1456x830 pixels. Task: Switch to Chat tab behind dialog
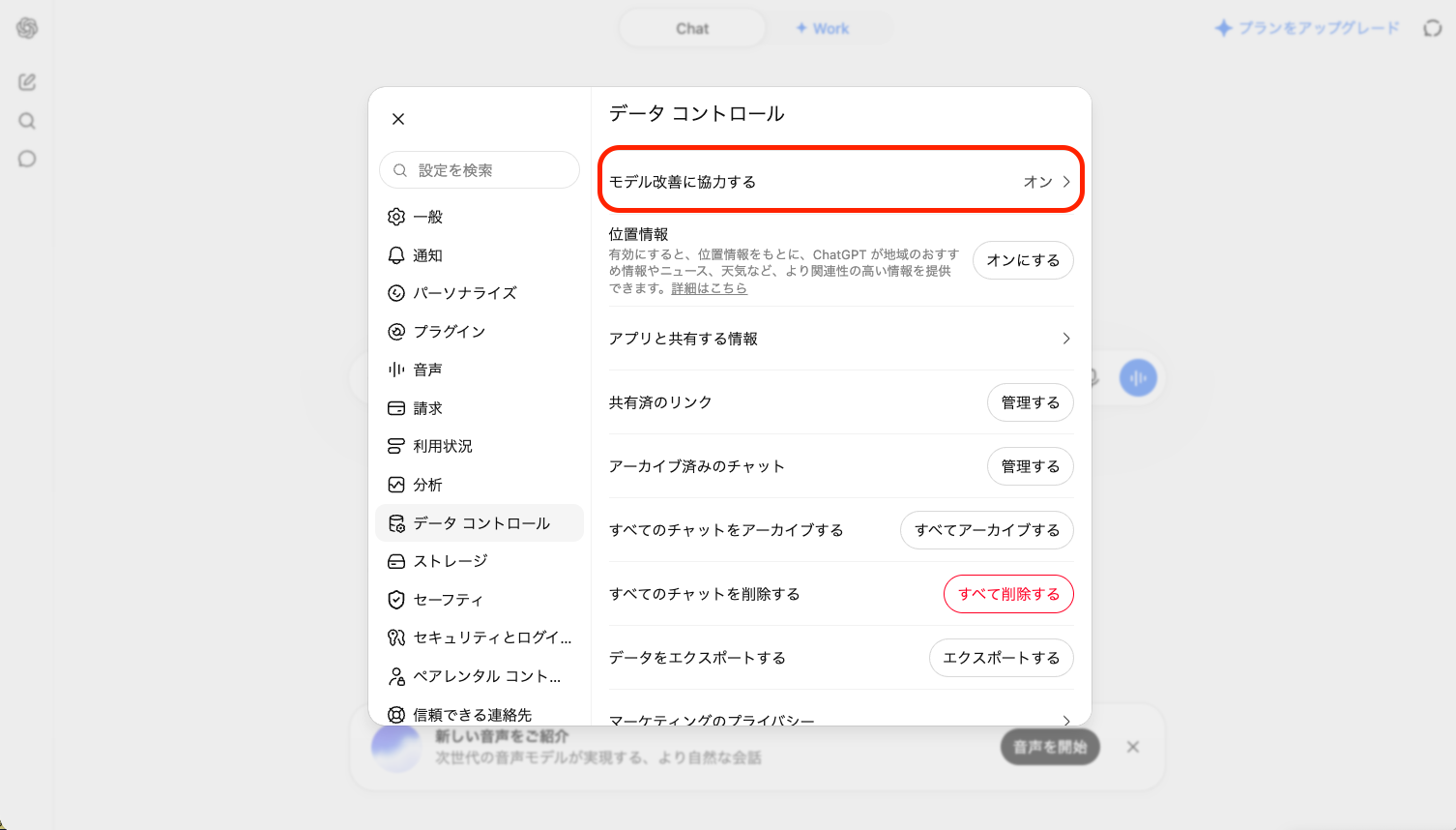(692, 29)
